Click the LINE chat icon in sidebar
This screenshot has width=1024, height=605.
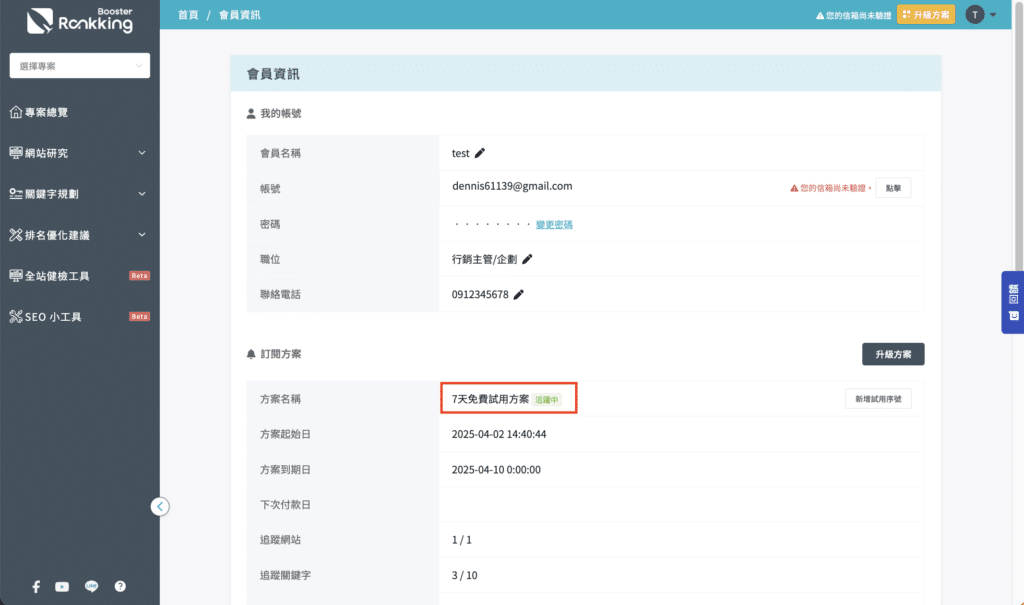click(91, 587)
